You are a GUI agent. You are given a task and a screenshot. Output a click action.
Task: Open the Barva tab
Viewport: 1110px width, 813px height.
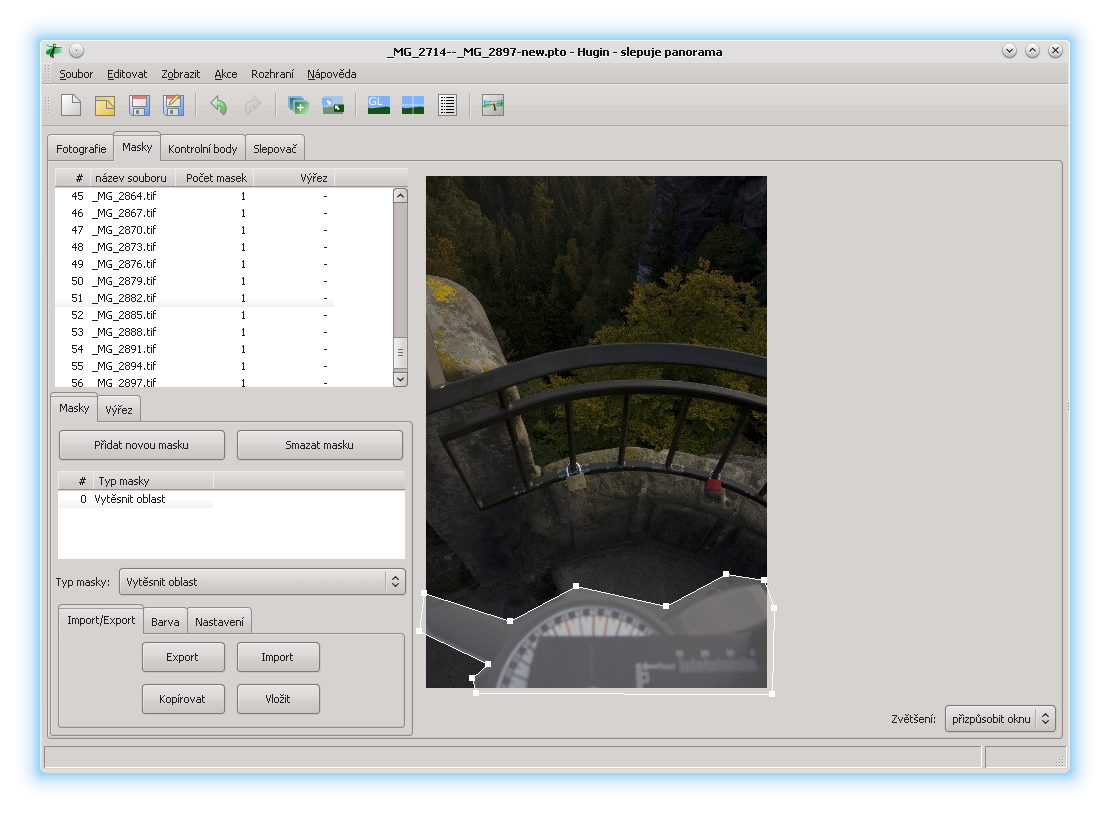click(x=165, y=622)
